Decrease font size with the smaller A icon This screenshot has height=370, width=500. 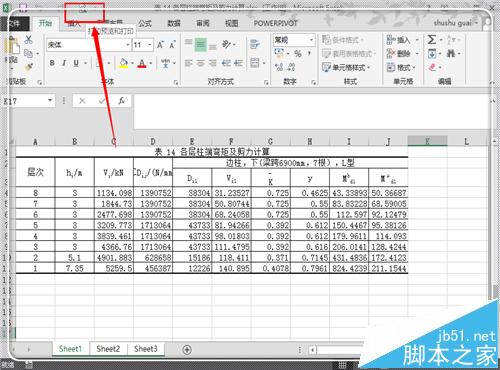(172, 45)
